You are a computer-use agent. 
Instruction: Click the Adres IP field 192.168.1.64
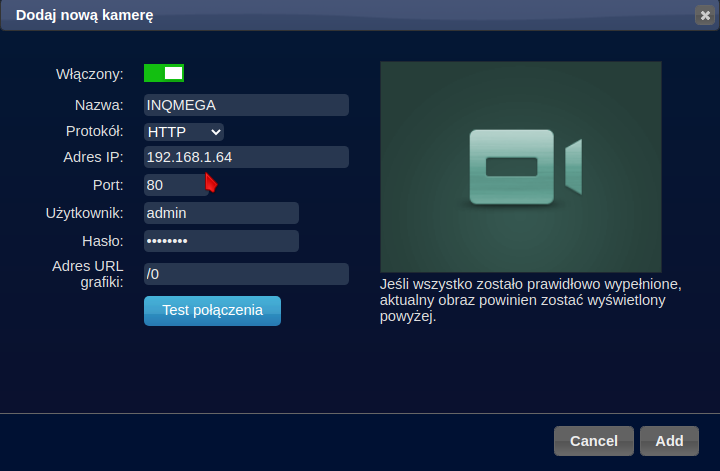(x=246, y=157)
